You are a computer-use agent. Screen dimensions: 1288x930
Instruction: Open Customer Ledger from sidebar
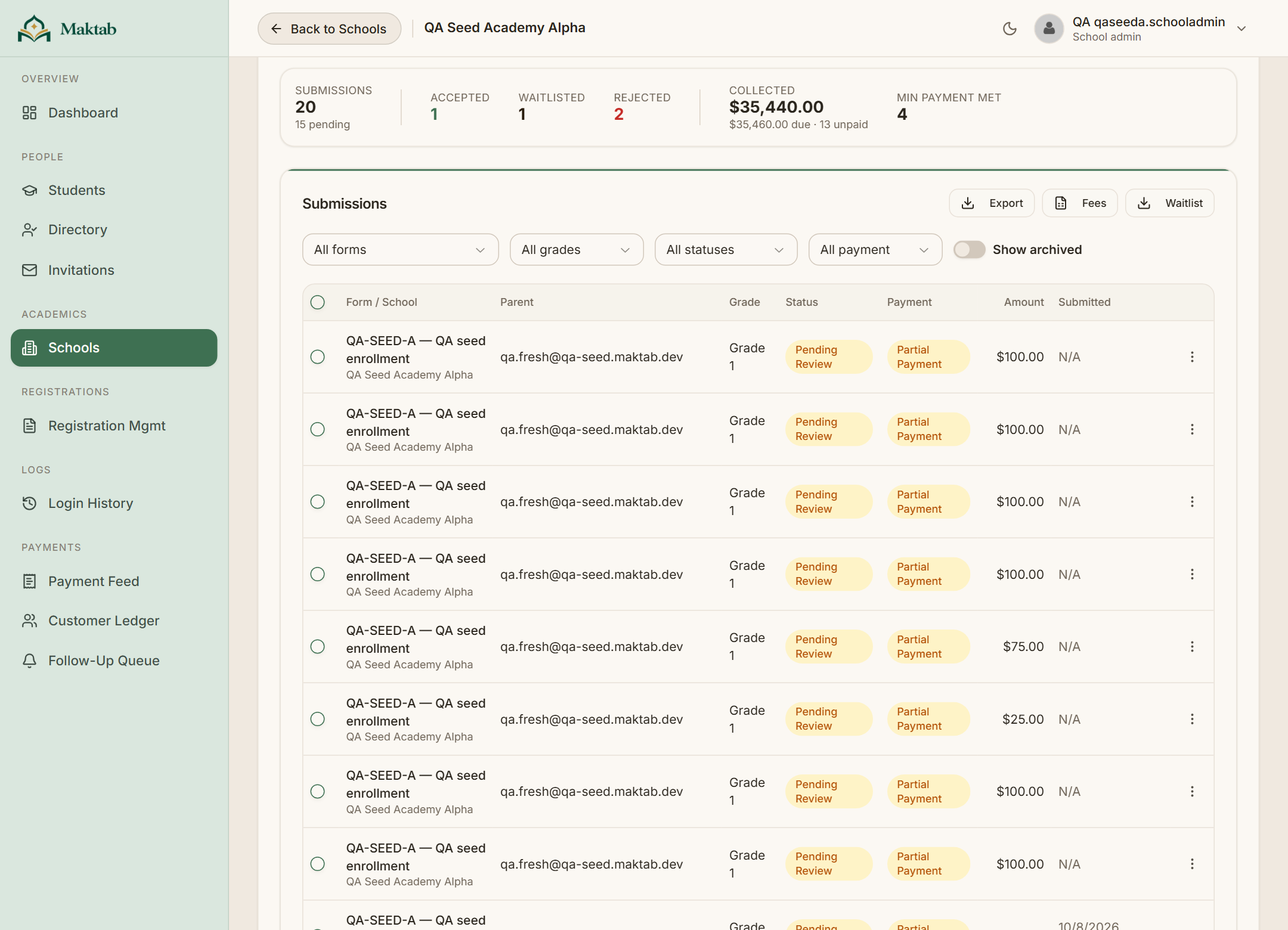[x=114, y=621]
